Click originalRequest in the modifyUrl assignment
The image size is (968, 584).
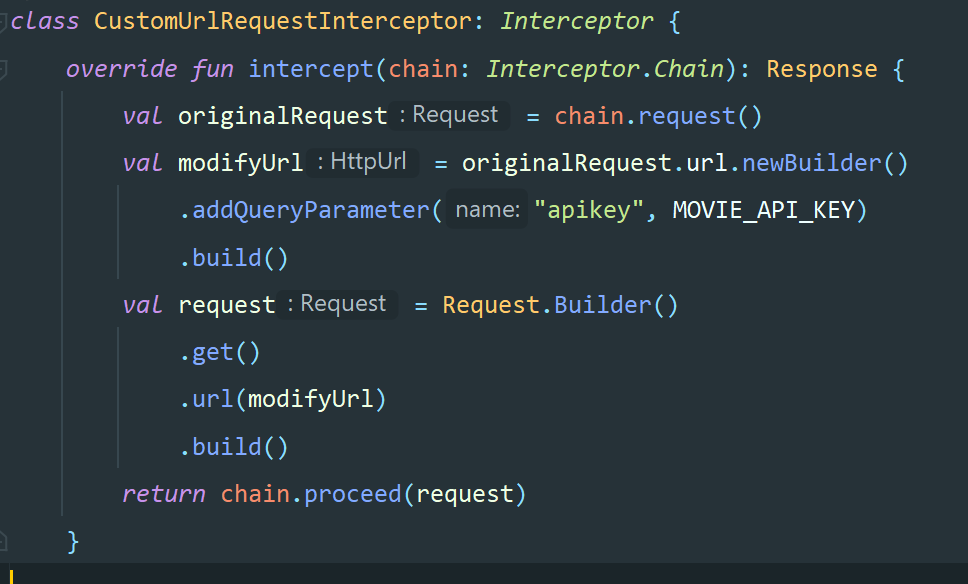click(x=566, y=163)
